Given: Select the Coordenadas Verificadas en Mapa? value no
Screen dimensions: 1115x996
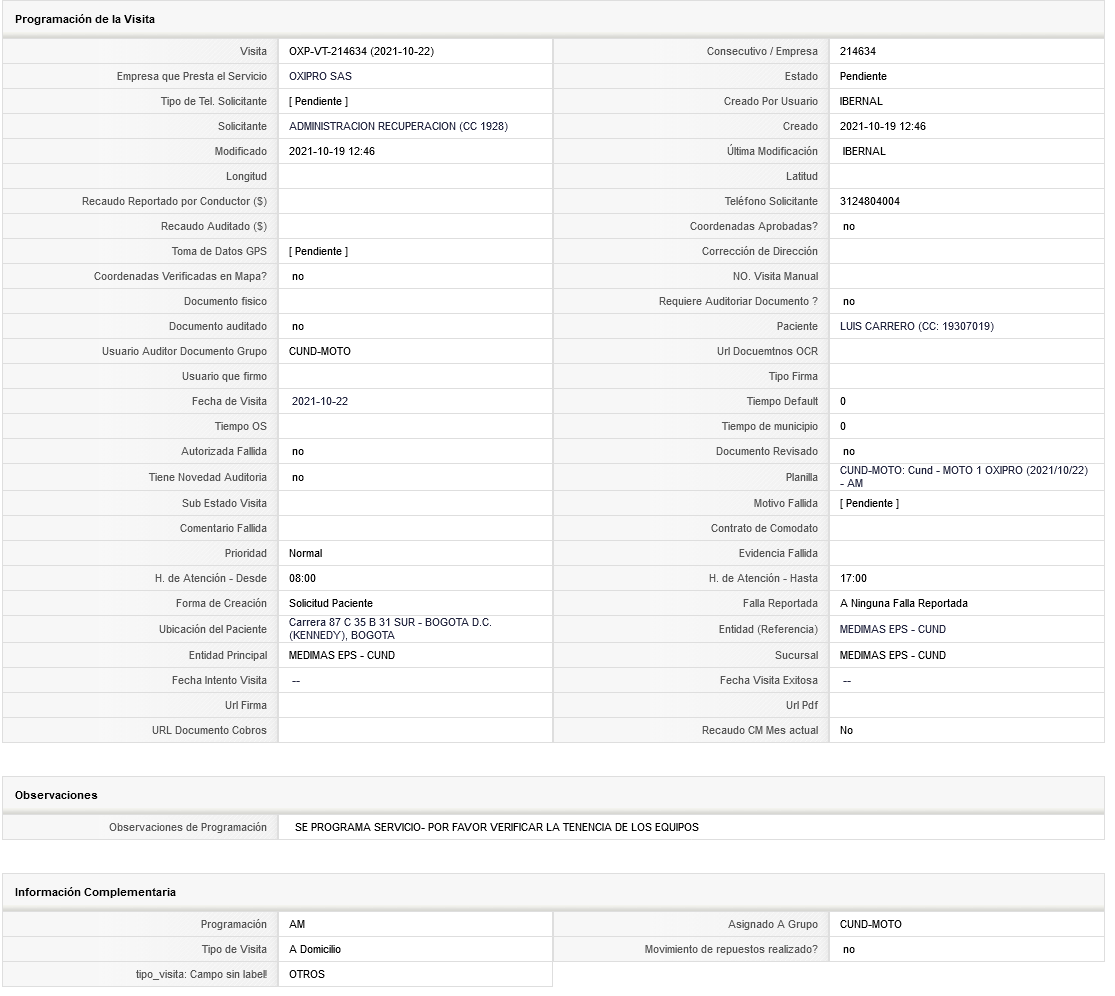Looking at the screenshot, I should click(x=298, y=277).
